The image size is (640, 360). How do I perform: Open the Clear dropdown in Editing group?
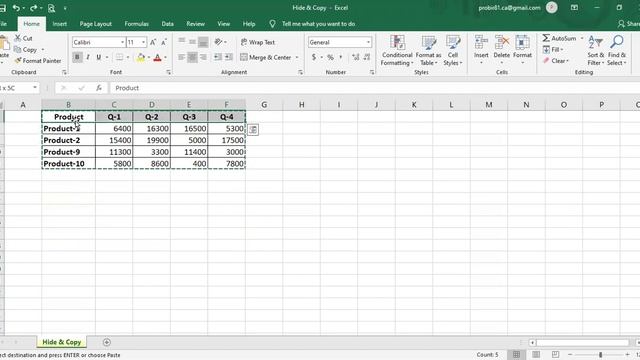tap(556, 60)
